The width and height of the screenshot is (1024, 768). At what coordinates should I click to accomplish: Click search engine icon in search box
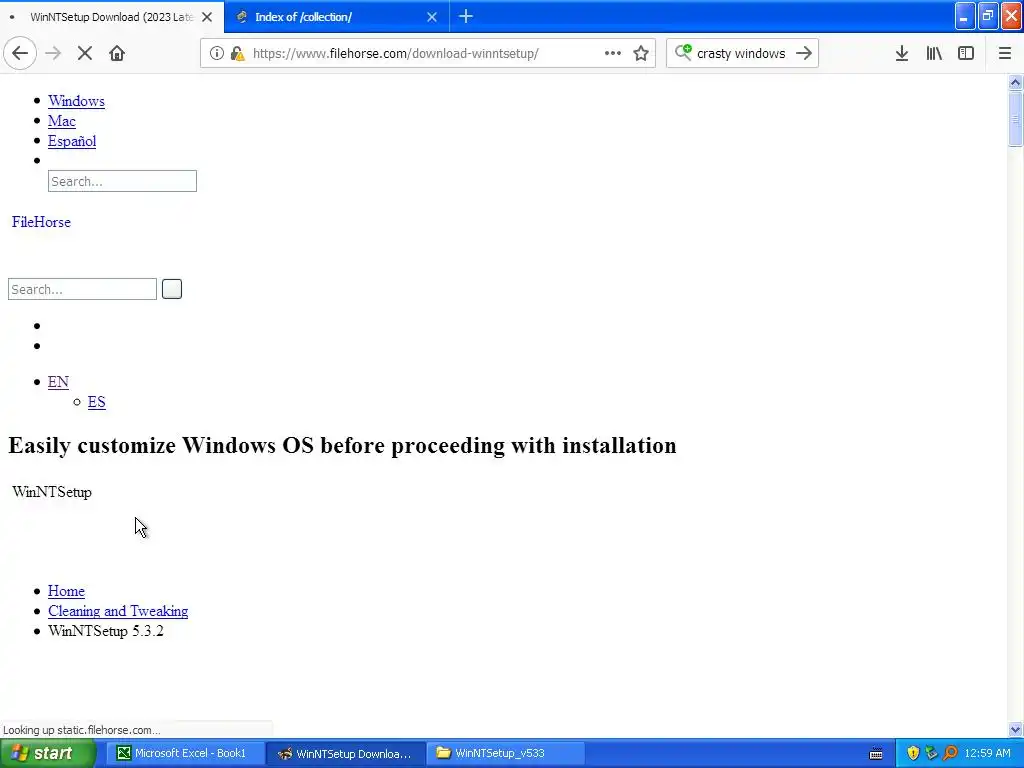(683, 52)
